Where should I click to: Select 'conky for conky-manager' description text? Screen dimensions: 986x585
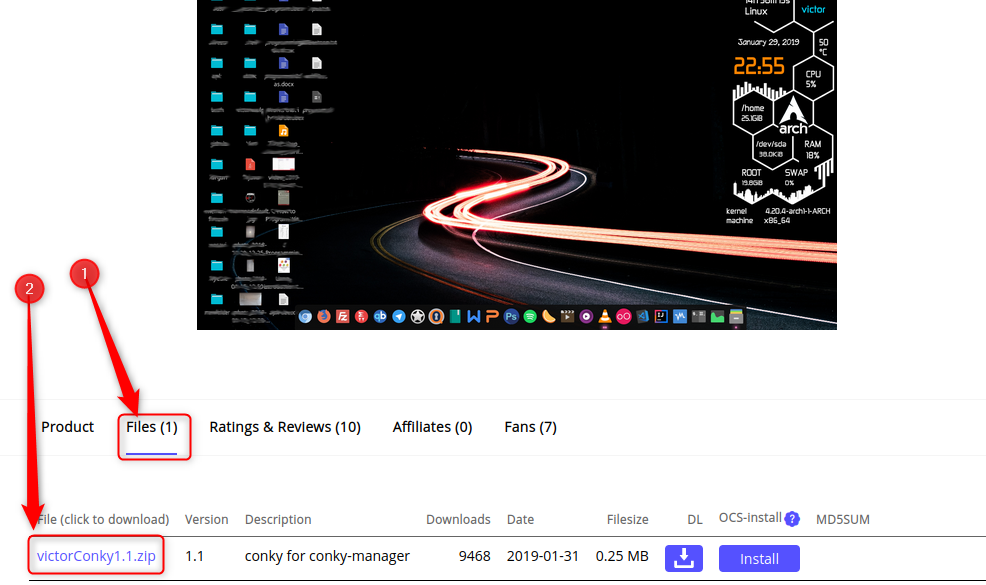click(x=327, y=556)
